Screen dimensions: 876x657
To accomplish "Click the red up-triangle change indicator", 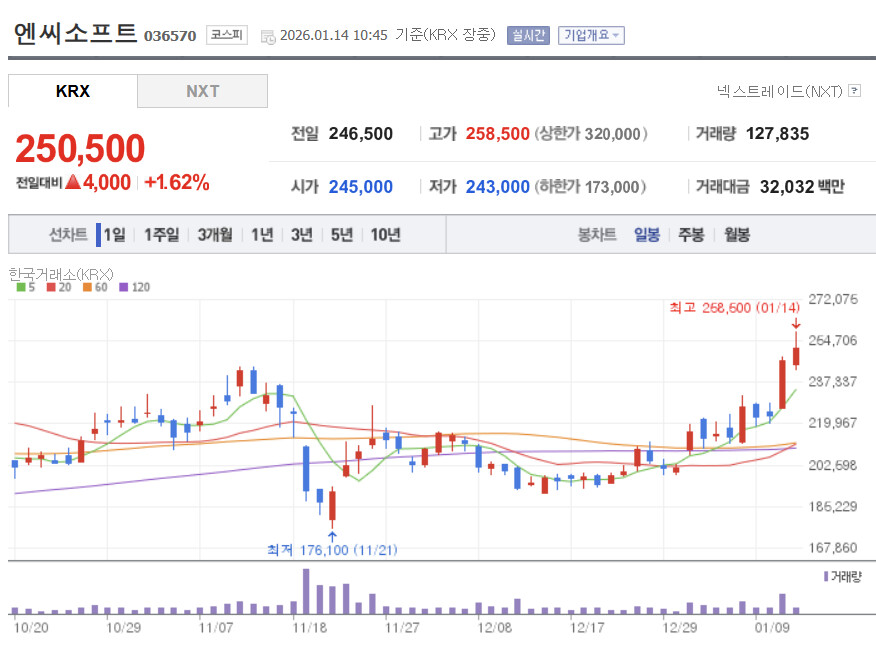I will pyautogui.click(x=73, y=182).
